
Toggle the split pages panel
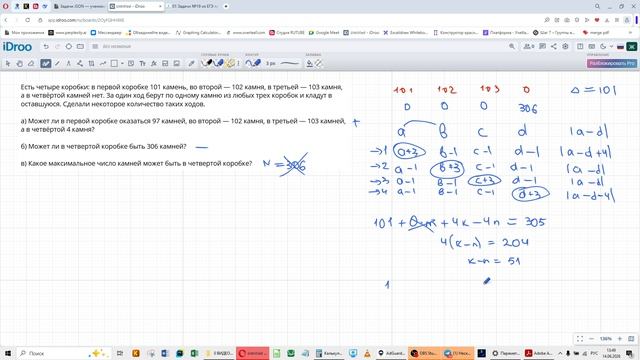pos(580,47)
